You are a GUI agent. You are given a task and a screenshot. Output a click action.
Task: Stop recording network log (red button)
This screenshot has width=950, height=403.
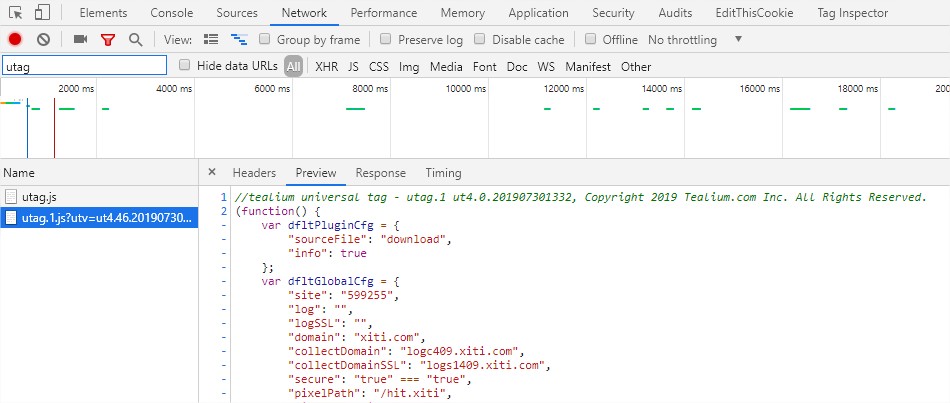click(x=15, y=40)
